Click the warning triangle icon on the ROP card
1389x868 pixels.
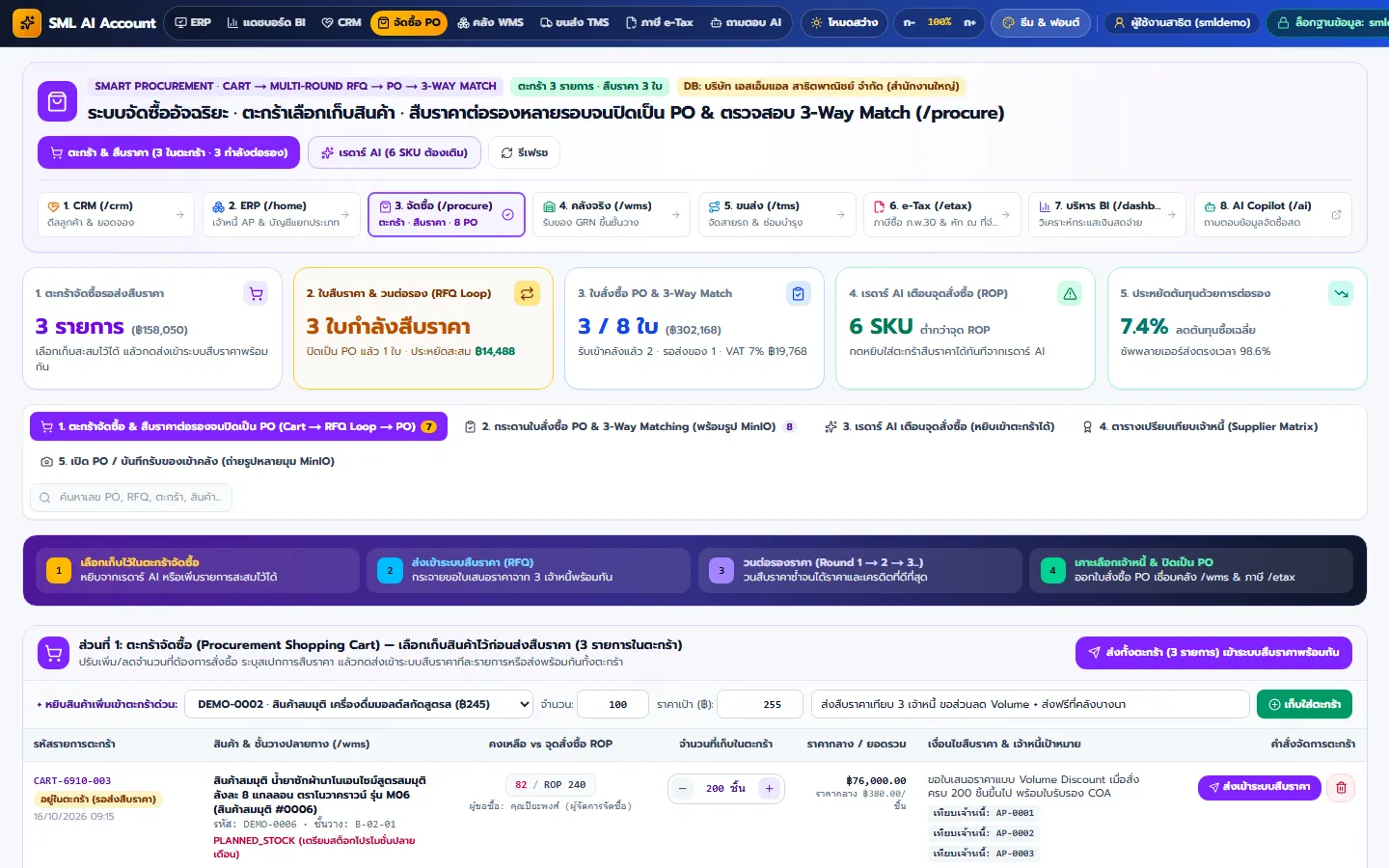[x=1070, y=294]
